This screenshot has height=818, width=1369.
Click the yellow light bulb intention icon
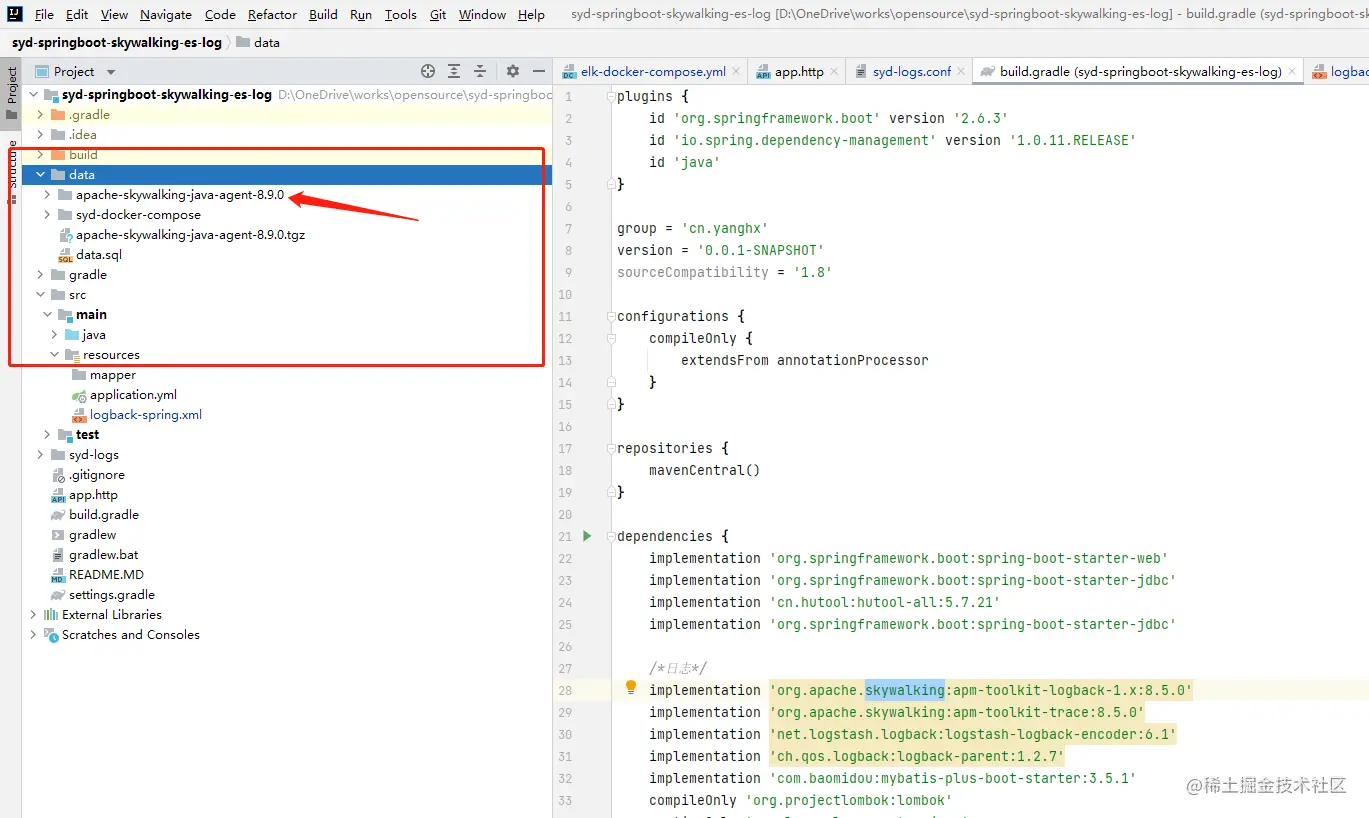click(x=631, y=688)
